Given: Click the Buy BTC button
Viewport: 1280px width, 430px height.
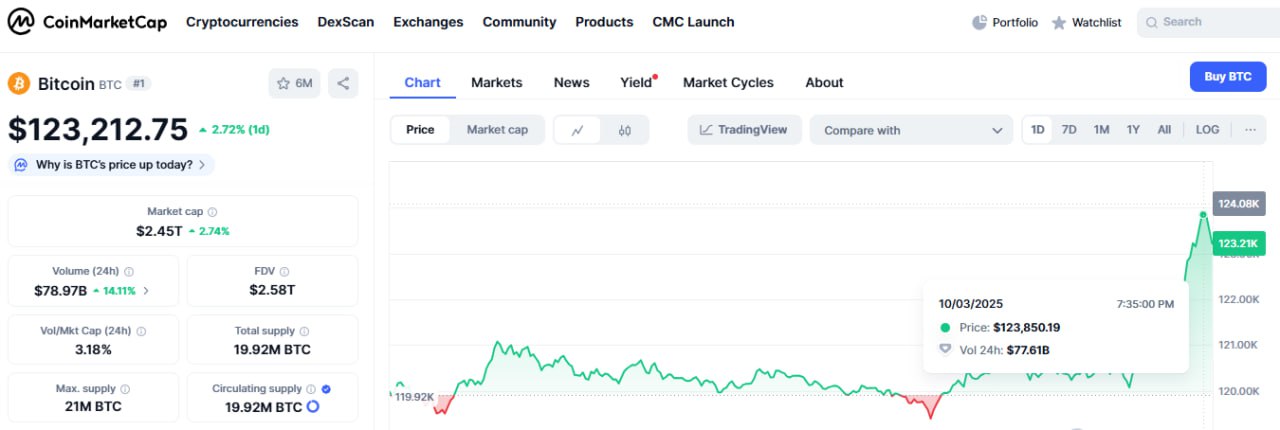Looking at the screenshot, I should tap(1228, 77).
